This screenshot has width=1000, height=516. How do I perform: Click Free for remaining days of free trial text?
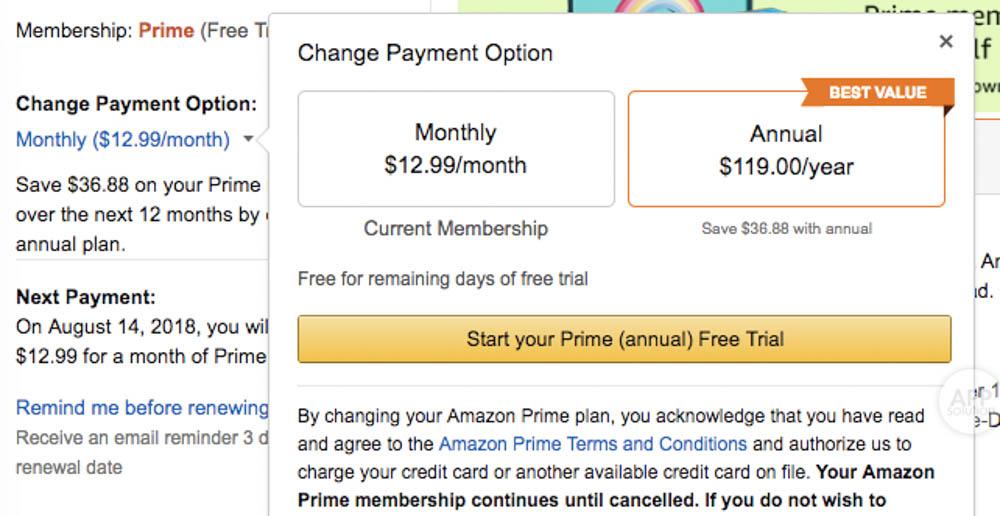(443, 279)
